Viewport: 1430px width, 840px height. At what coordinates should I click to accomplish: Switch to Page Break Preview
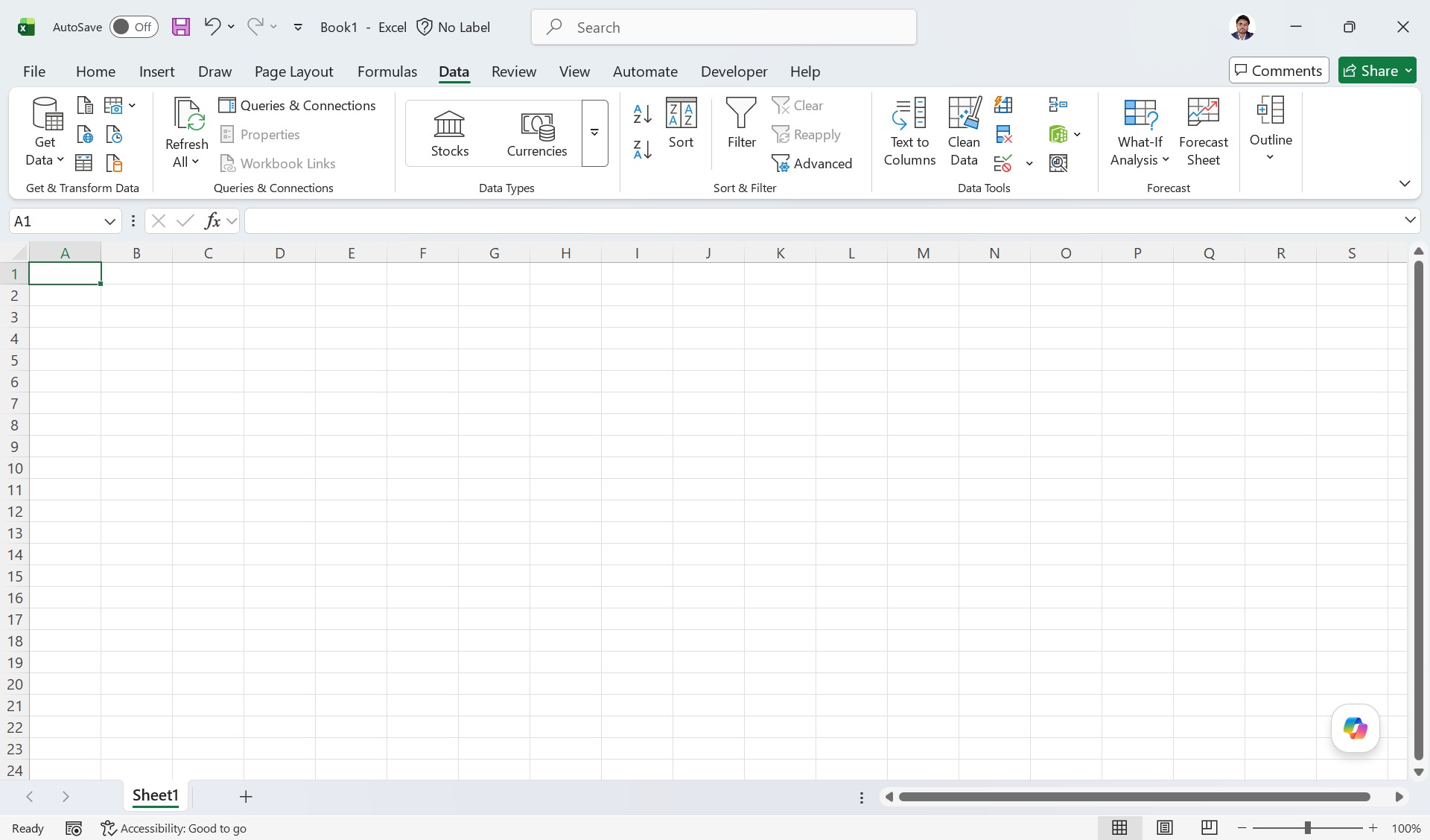pyautogui.click(x=1209, y=828)
